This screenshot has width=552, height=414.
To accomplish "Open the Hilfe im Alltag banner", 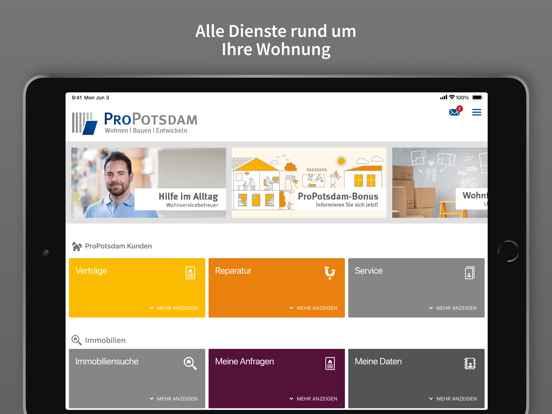I will (x=149, y=183).
